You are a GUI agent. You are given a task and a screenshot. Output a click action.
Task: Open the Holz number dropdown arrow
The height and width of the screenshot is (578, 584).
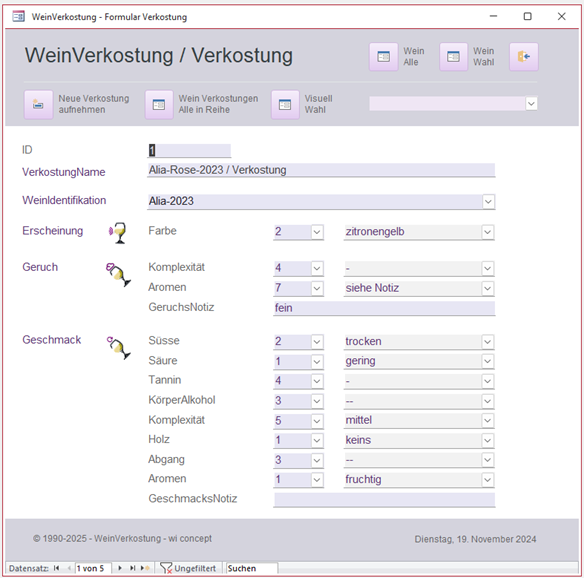(317, 440)
